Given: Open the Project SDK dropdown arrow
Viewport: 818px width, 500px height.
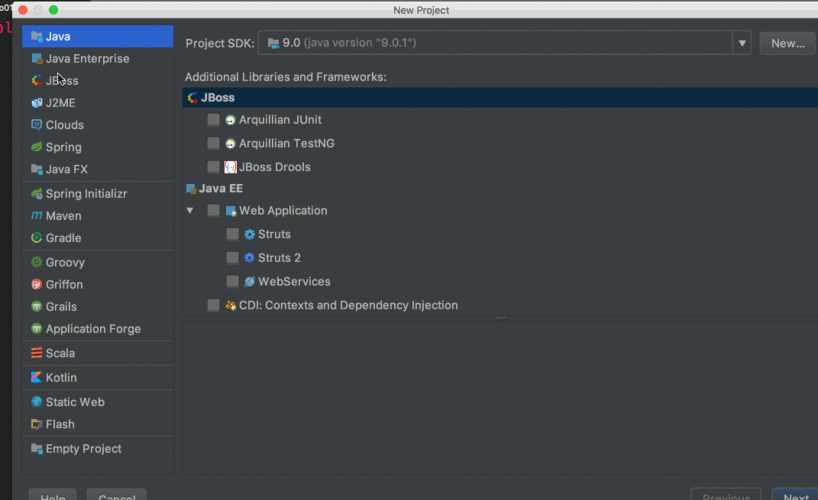Looking at the screenshot, I should (741, 43).
